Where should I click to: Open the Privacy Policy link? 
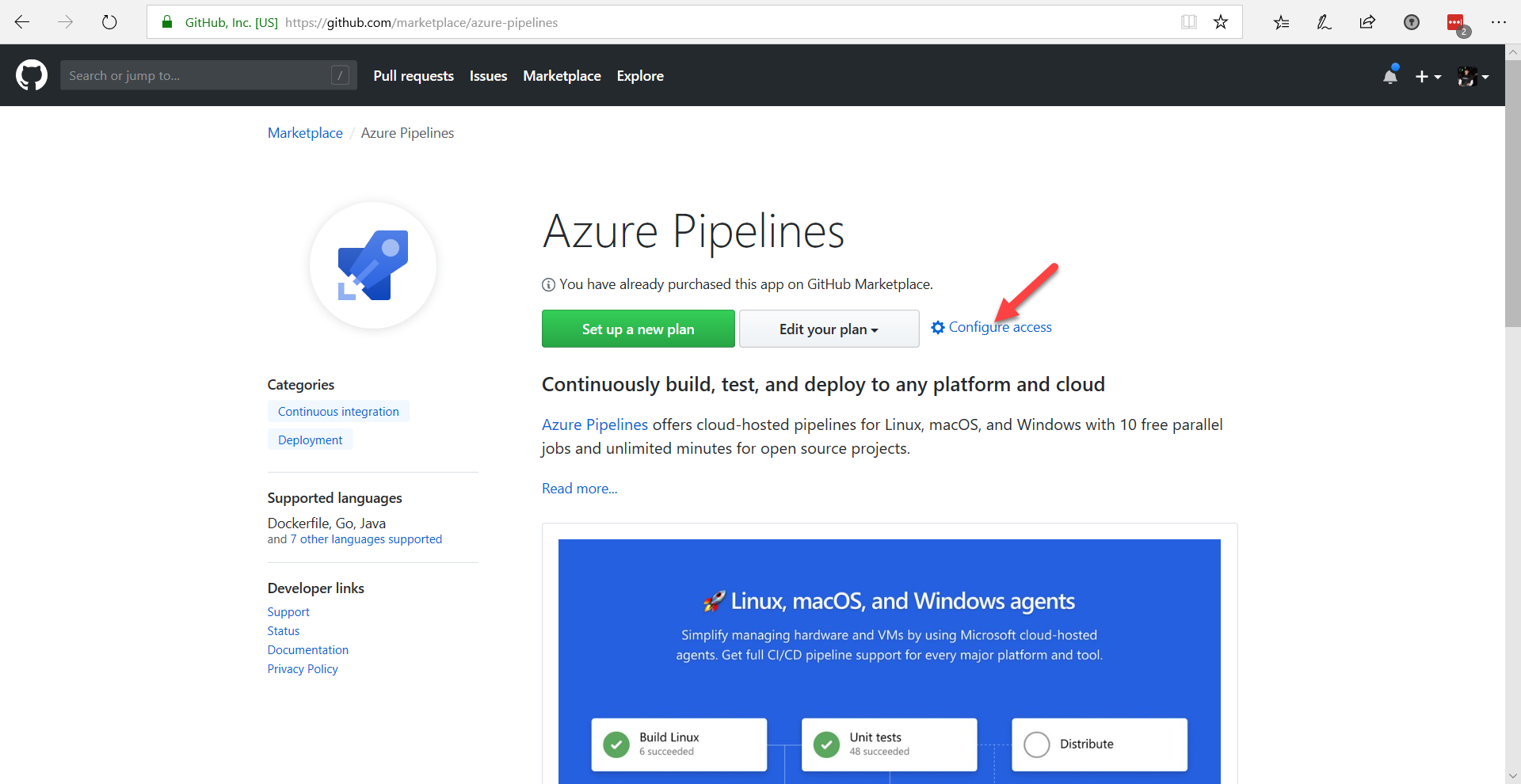click(303, 669)
